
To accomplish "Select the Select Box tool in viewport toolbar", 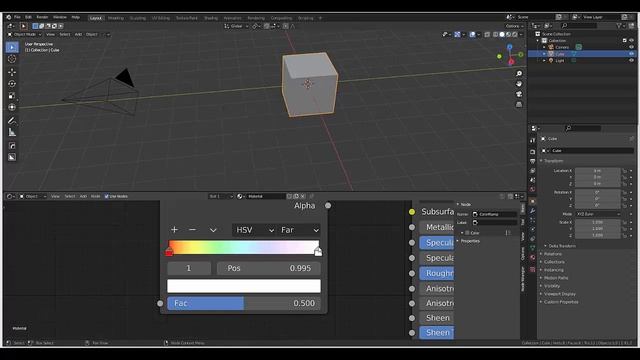I will tap(12, 47).
